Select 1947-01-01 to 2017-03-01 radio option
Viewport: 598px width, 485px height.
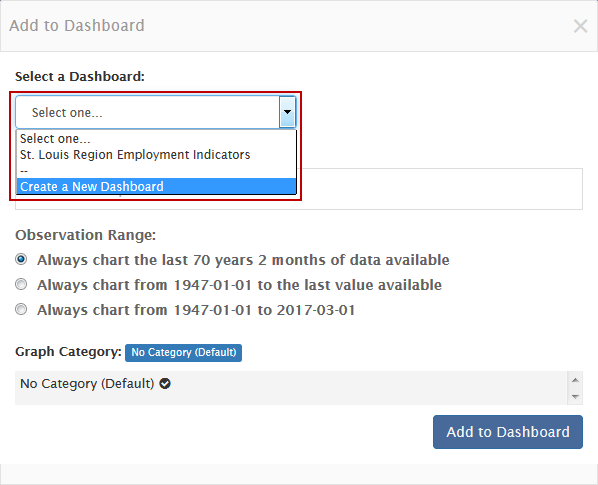pyautogui.click(x=21, y=309)
